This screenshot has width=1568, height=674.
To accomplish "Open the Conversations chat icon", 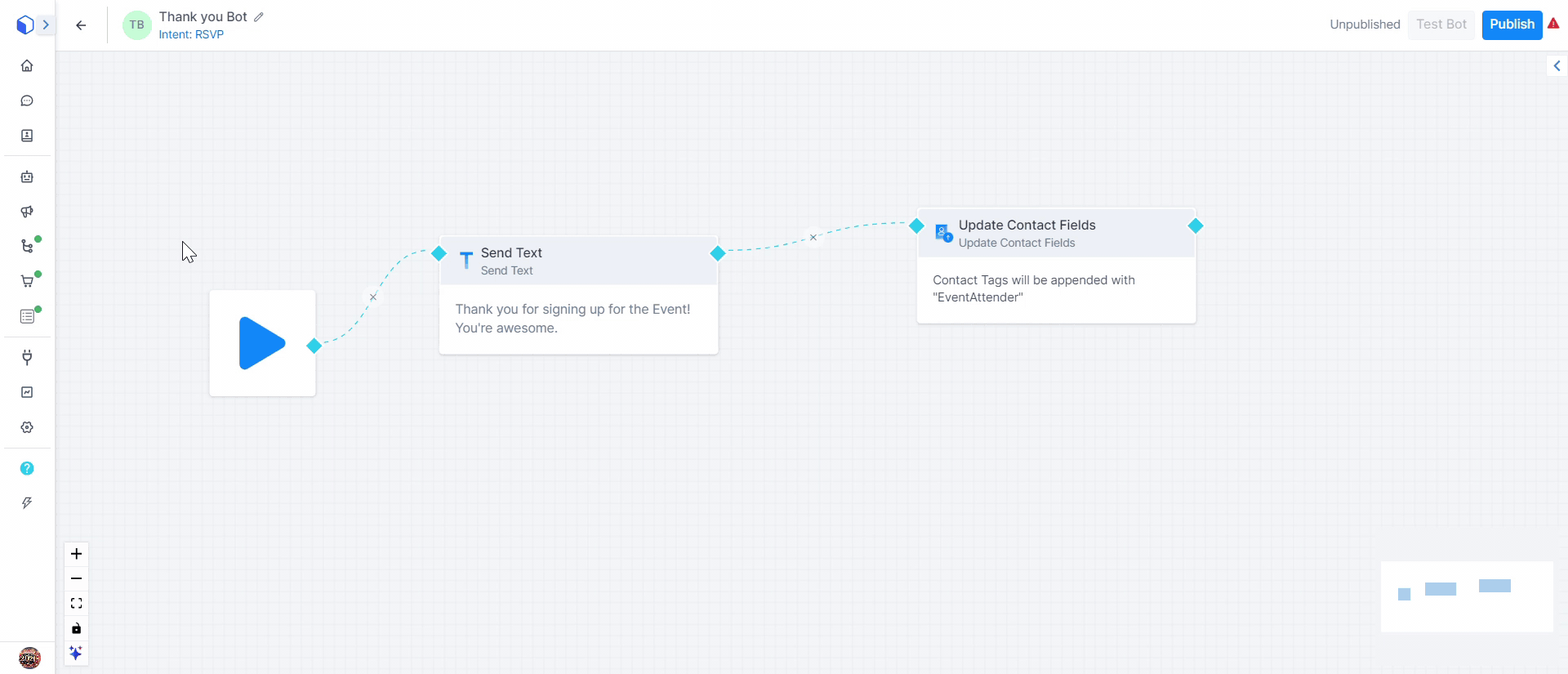I will click(27, 100).
